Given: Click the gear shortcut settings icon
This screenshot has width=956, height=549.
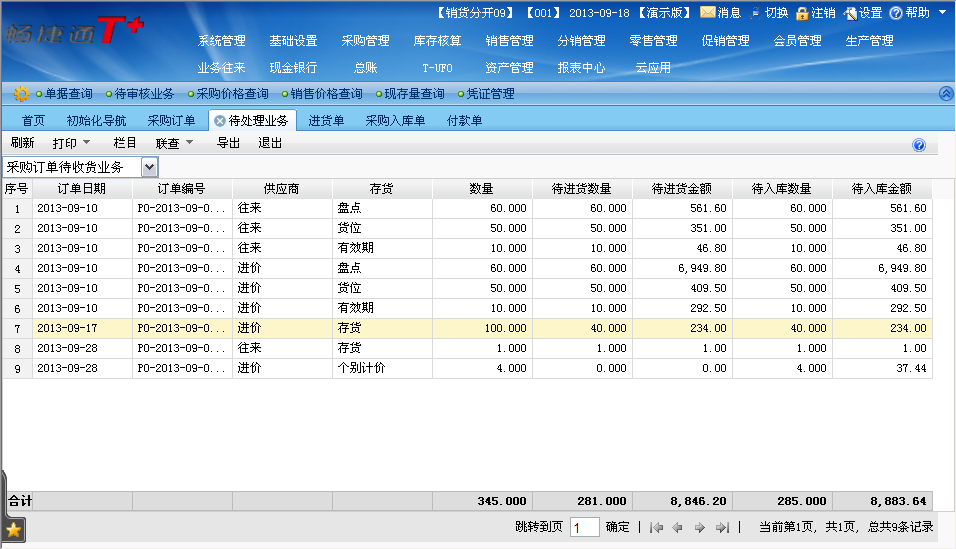Looking at the screenshot, I should click(x=21, y=94).
